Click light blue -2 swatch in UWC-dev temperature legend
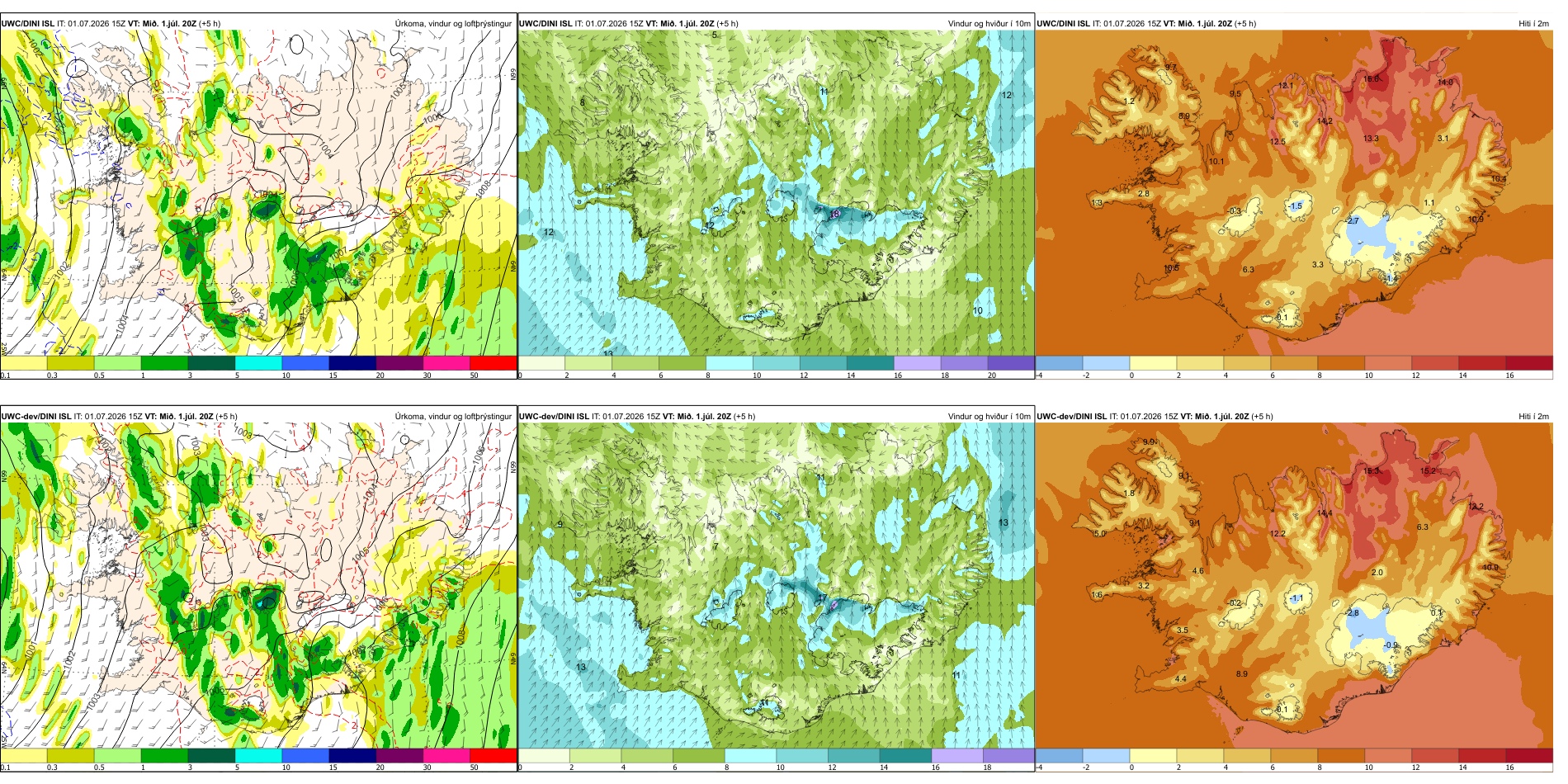The width and height of the screenshot is (1568, 784). (1106, 756)
